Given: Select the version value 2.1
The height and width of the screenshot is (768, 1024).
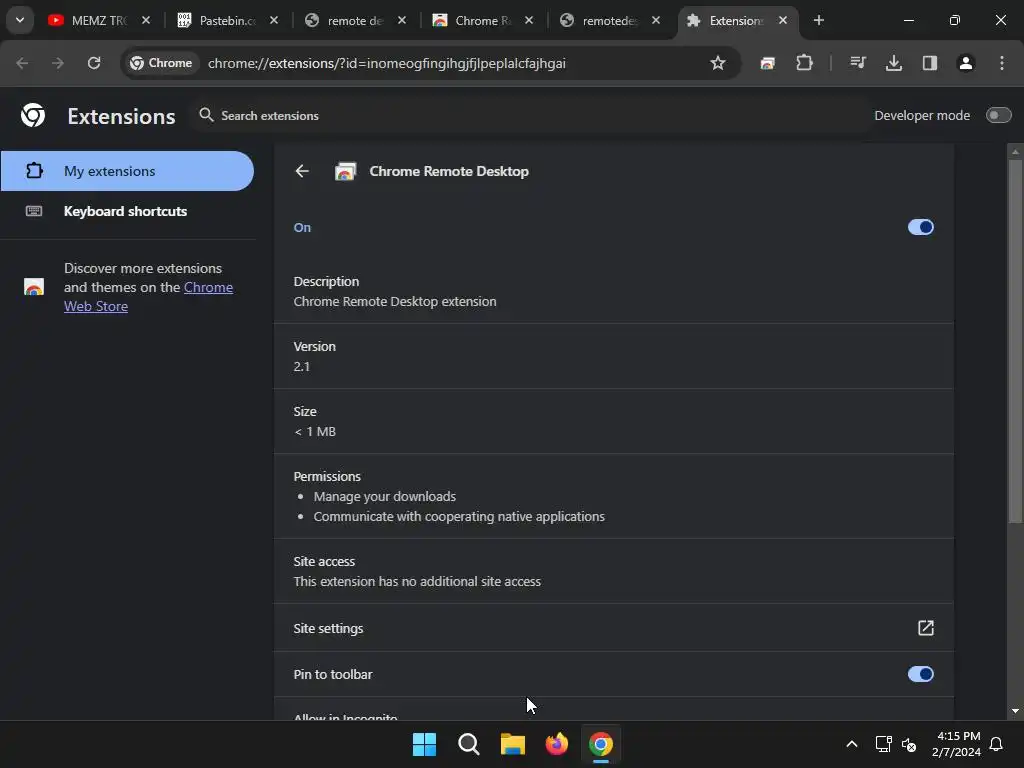Looking at the screenshot, I should pyautogui.click(x=302, y=366).
